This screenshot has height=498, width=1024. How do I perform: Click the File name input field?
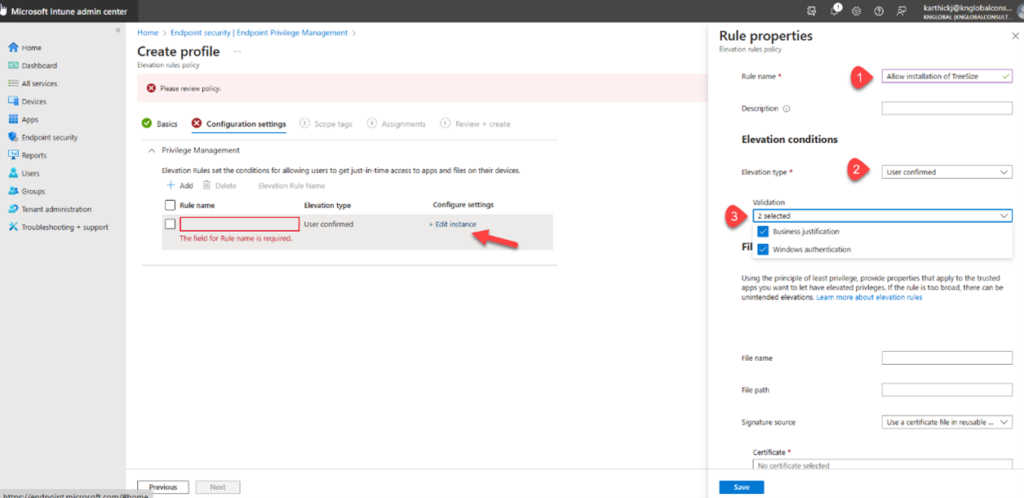click(x=947, y=358)
